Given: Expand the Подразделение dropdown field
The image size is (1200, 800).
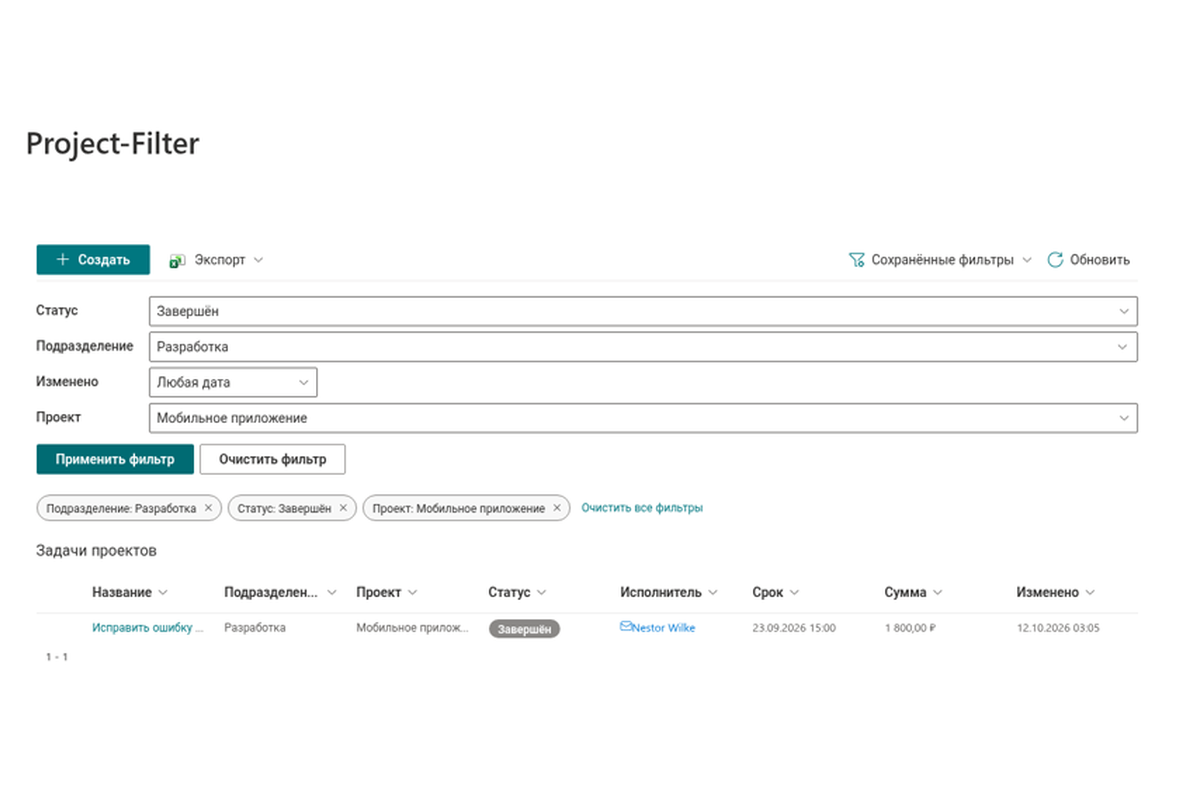Looking at the screenshot, I should click(643, 347).
